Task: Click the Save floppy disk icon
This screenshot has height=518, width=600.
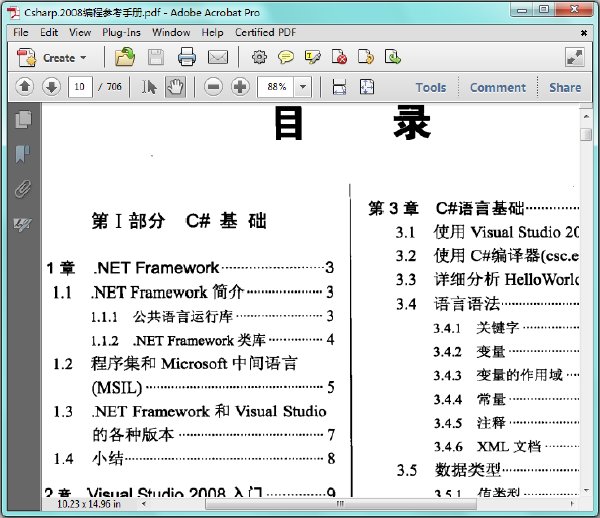Action: pyautogui.click(x=156, y=57)
